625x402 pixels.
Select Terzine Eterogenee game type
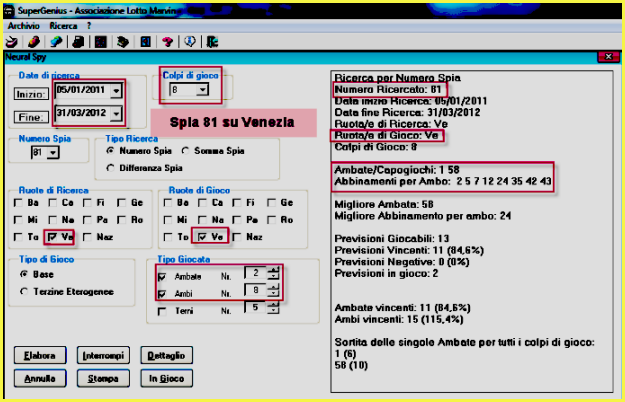coord(24,291)
